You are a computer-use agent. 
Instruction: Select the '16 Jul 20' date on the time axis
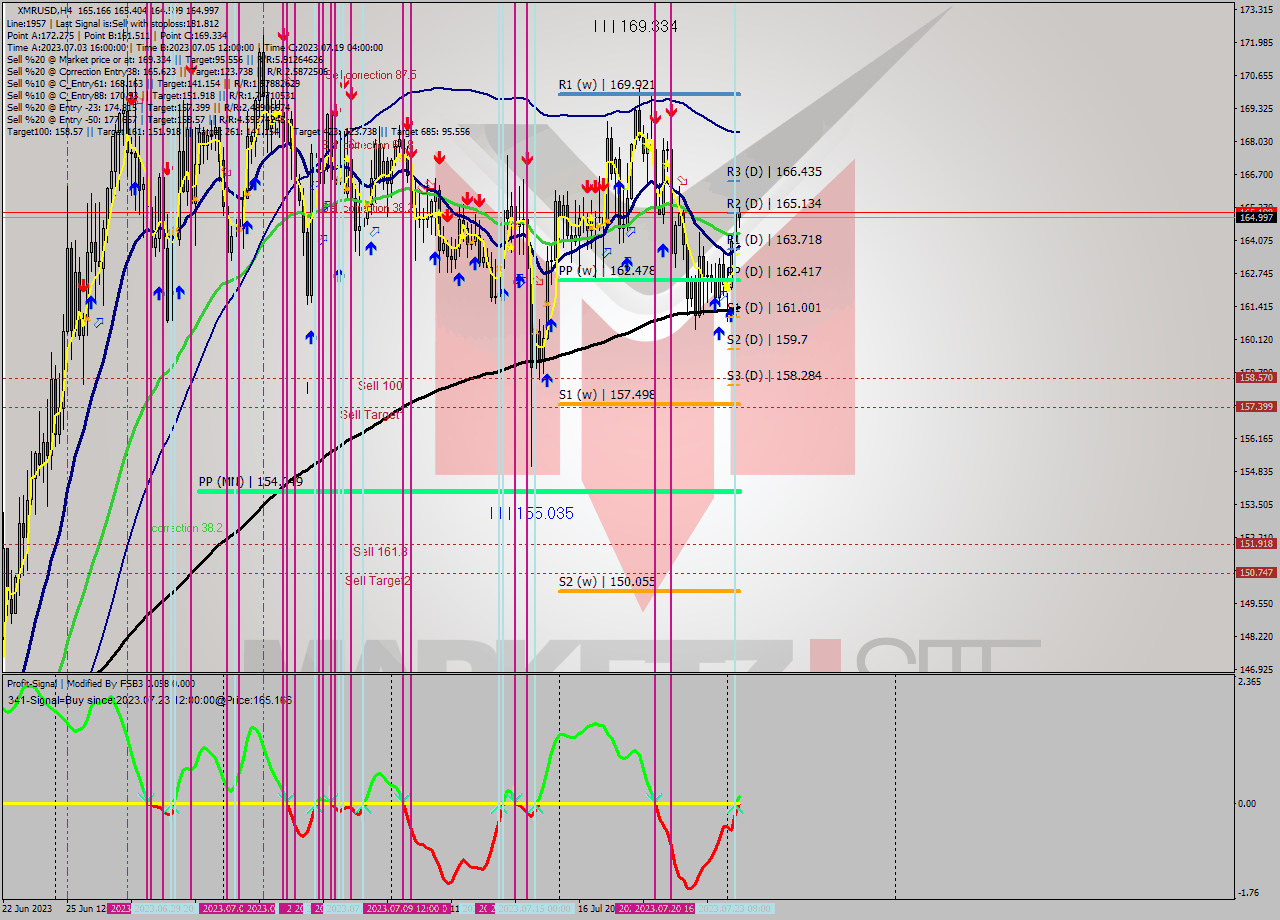pyautogui.click(x=597, y=909)
